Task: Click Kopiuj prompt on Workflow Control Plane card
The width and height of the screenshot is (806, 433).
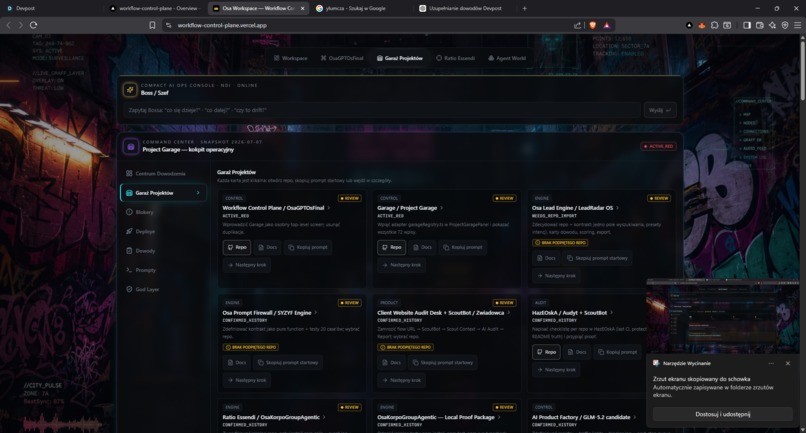Action: point(308,247)
